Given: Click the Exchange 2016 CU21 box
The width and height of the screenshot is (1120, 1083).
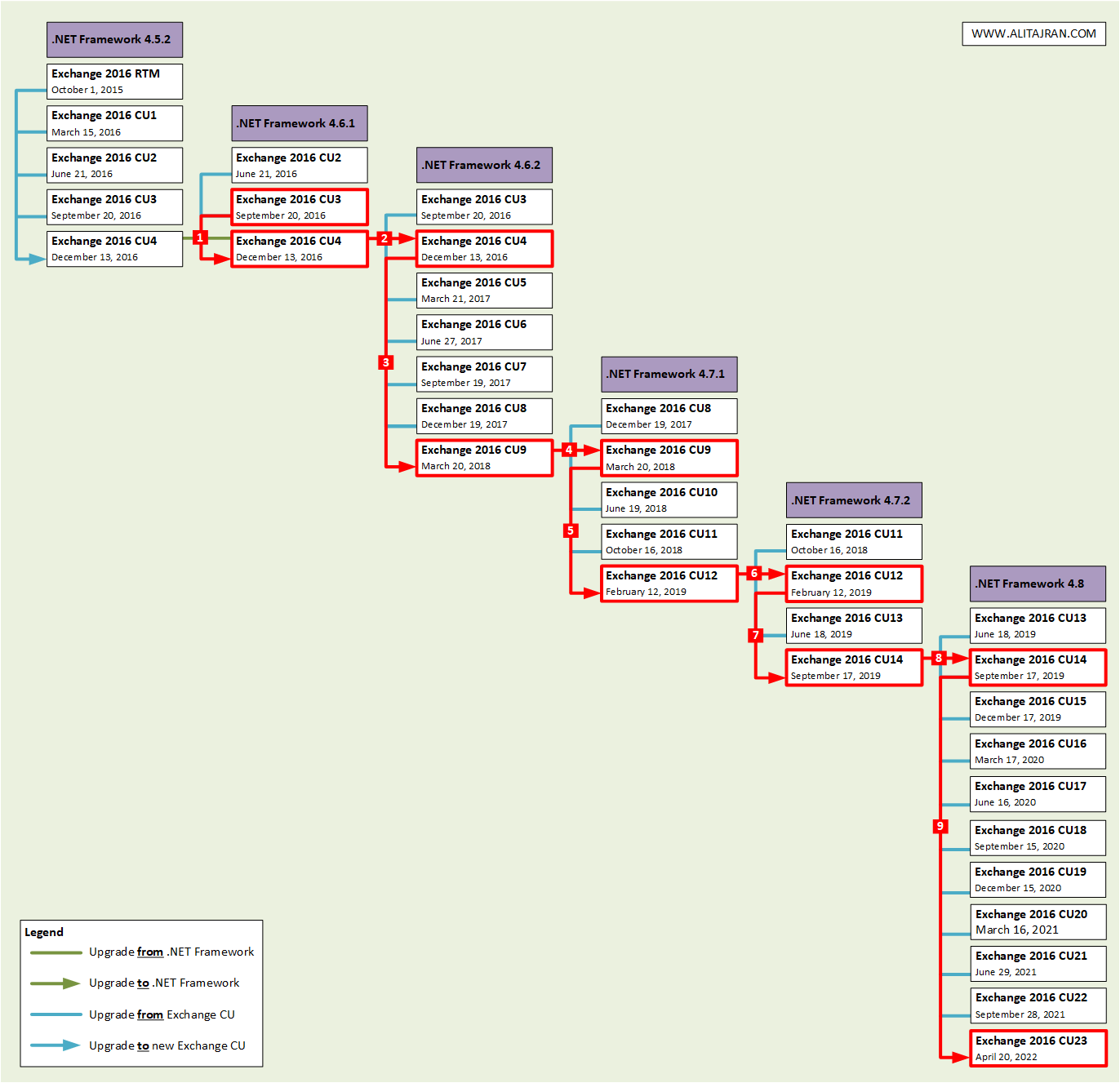Looking at the screenshot, I should click(1038, 964).
